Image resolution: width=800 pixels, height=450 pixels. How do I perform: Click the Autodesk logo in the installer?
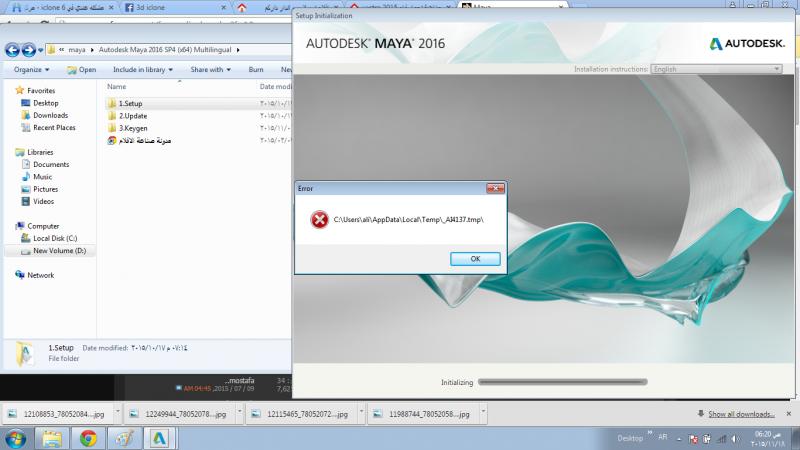747,44
